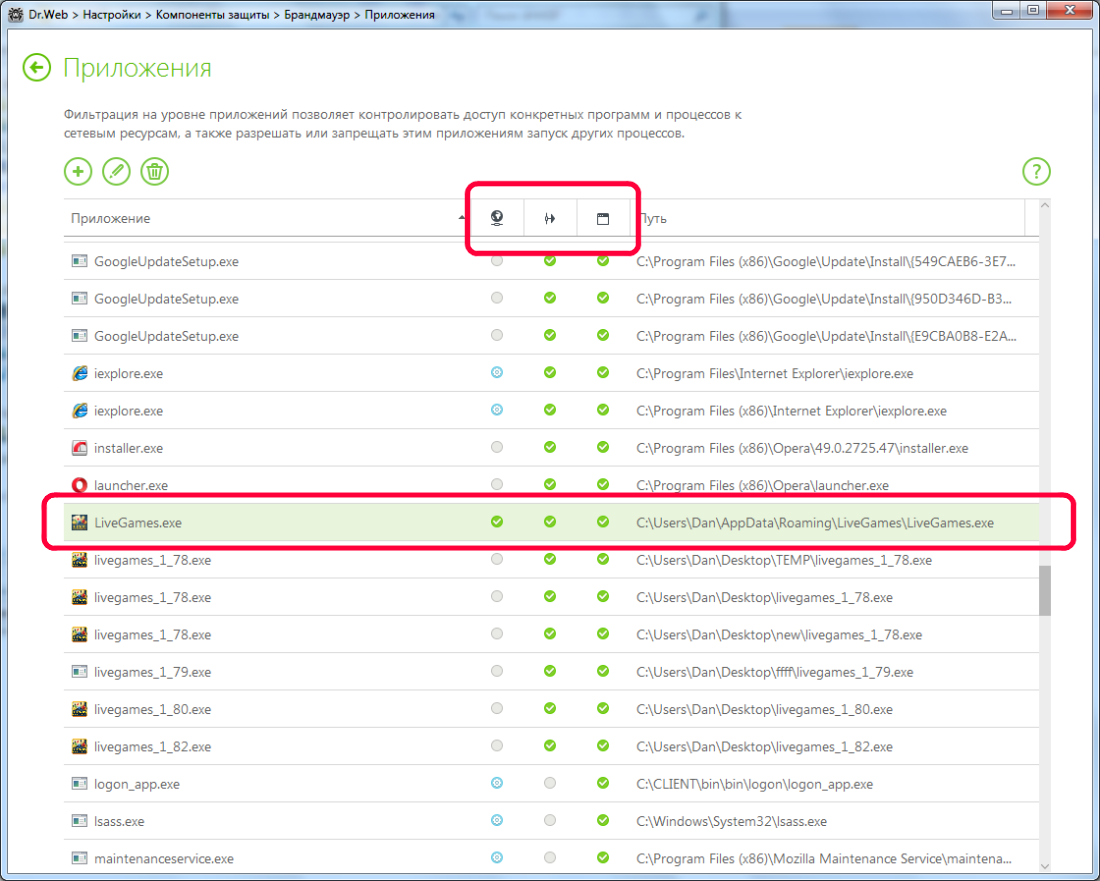Screen dimensions: 1100x881
Task: Click the icon beside livegames_1_82.exe
Action: tap(79, 746)
